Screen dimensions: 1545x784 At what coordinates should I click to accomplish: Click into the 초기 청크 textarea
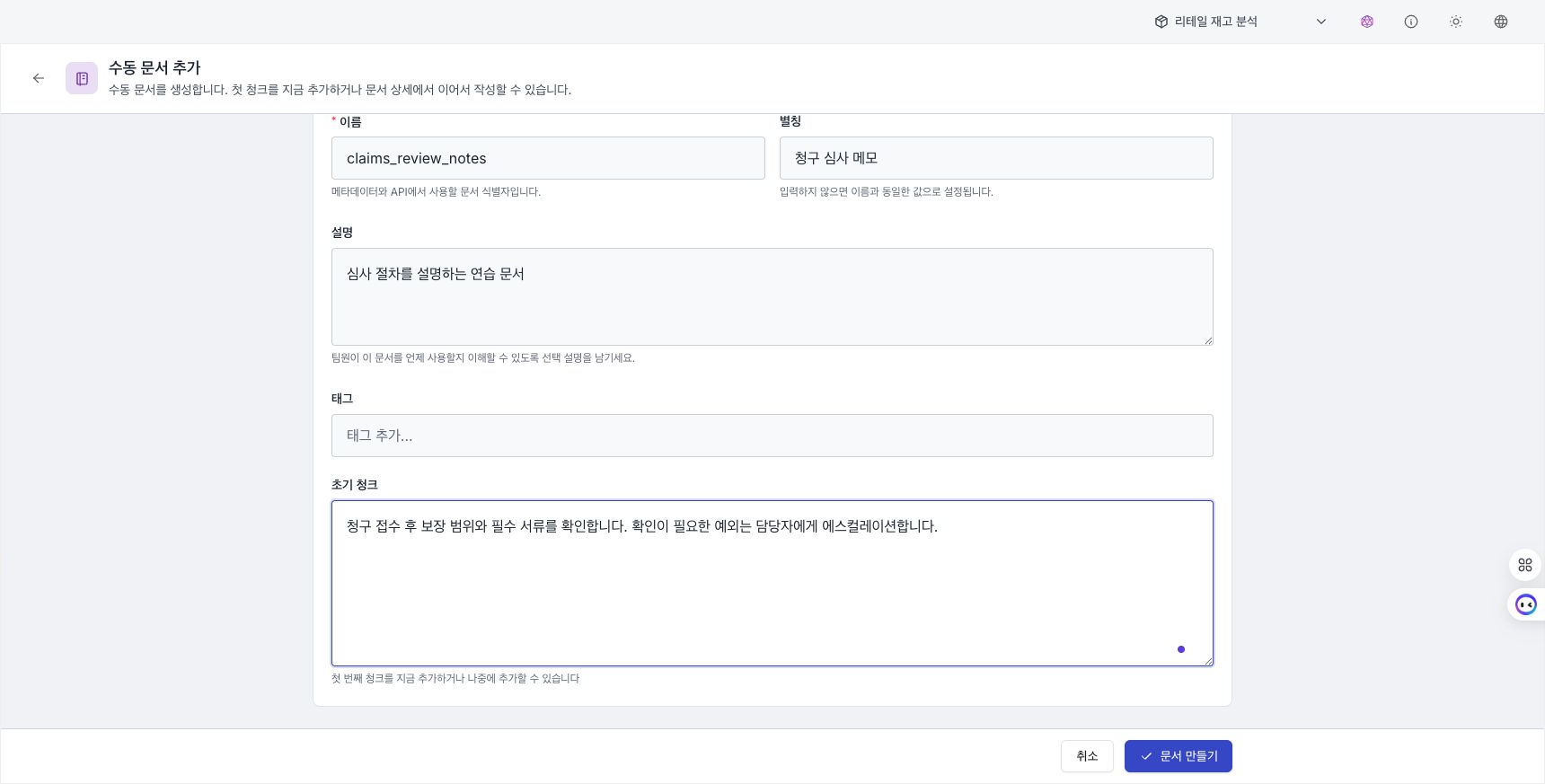(772, 583)
